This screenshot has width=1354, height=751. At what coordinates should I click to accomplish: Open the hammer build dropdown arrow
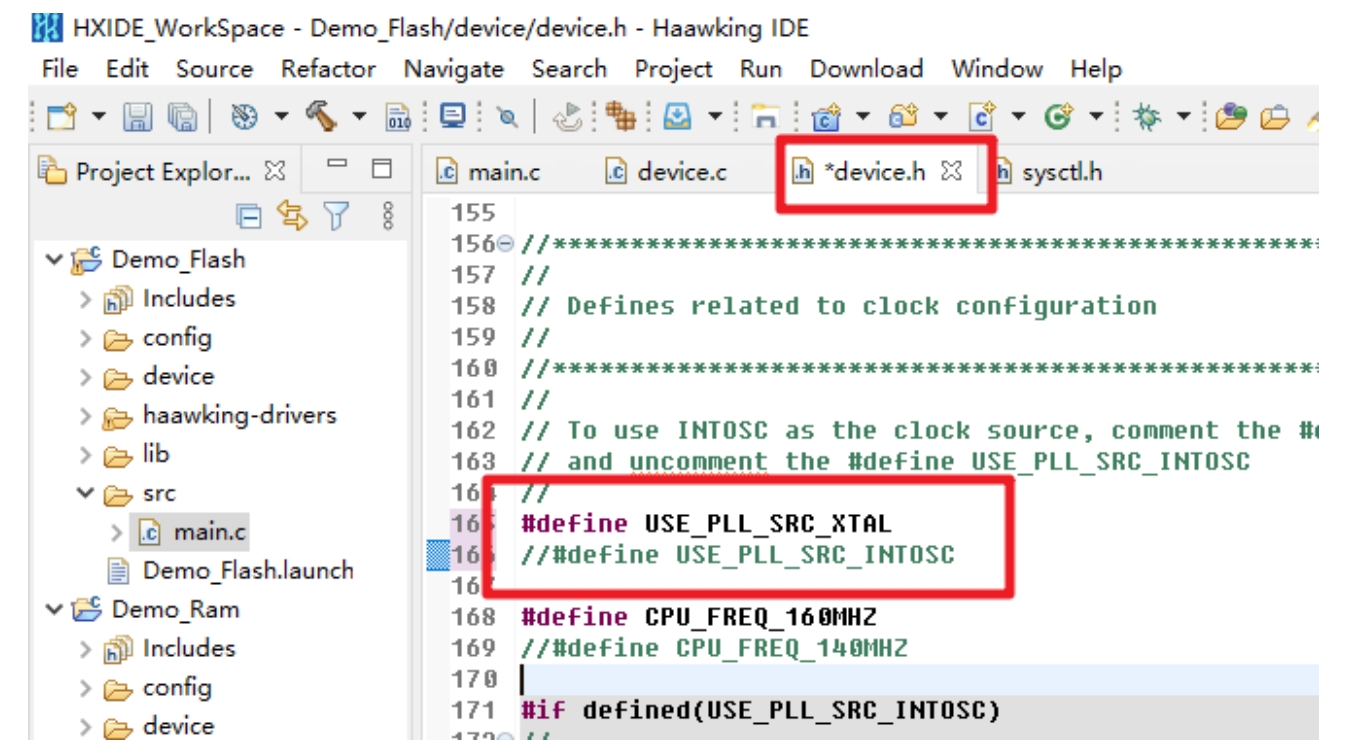pos(359,118)
